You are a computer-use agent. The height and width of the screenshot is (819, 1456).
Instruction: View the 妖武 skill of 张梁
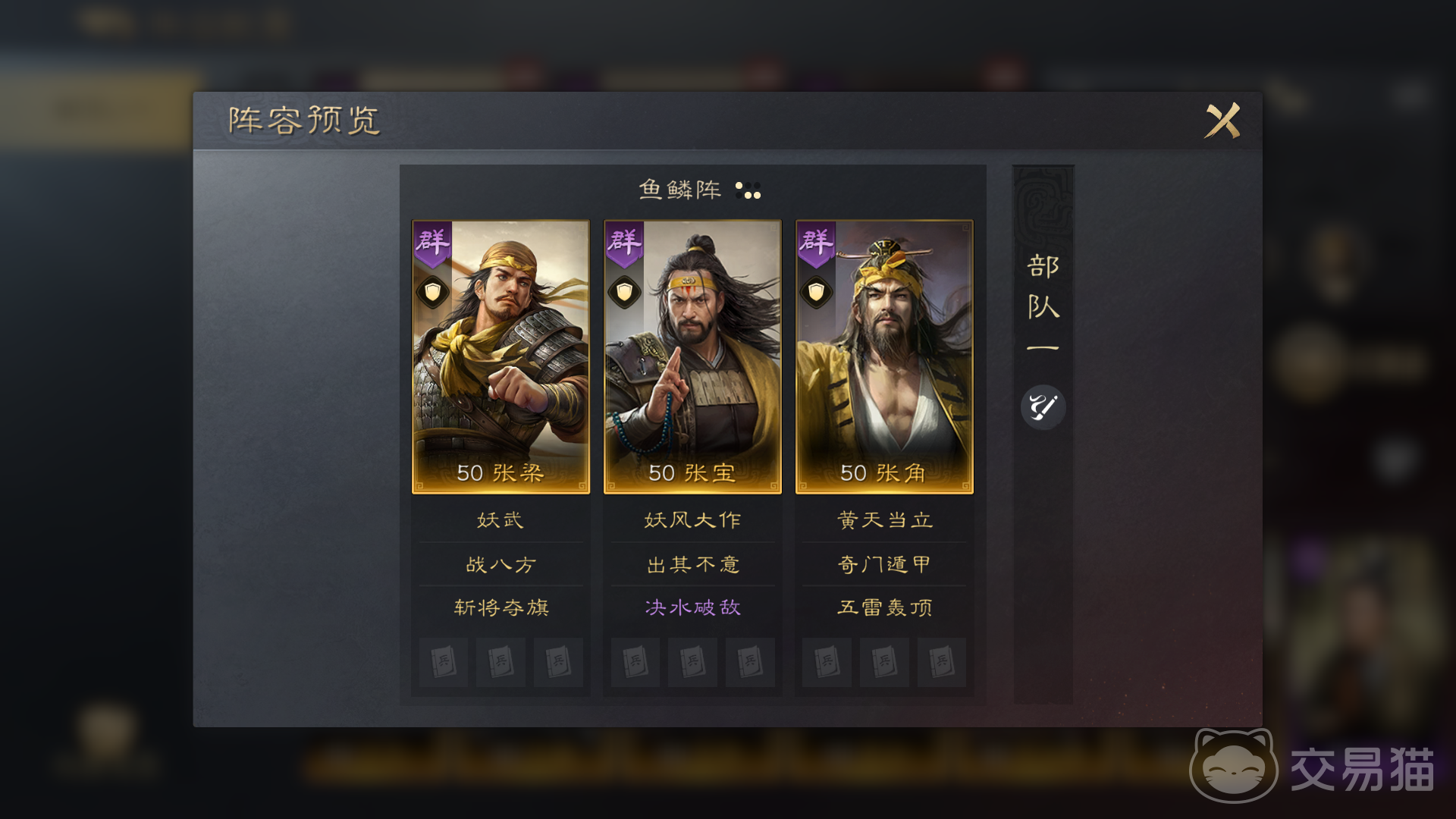pos(500,520)
